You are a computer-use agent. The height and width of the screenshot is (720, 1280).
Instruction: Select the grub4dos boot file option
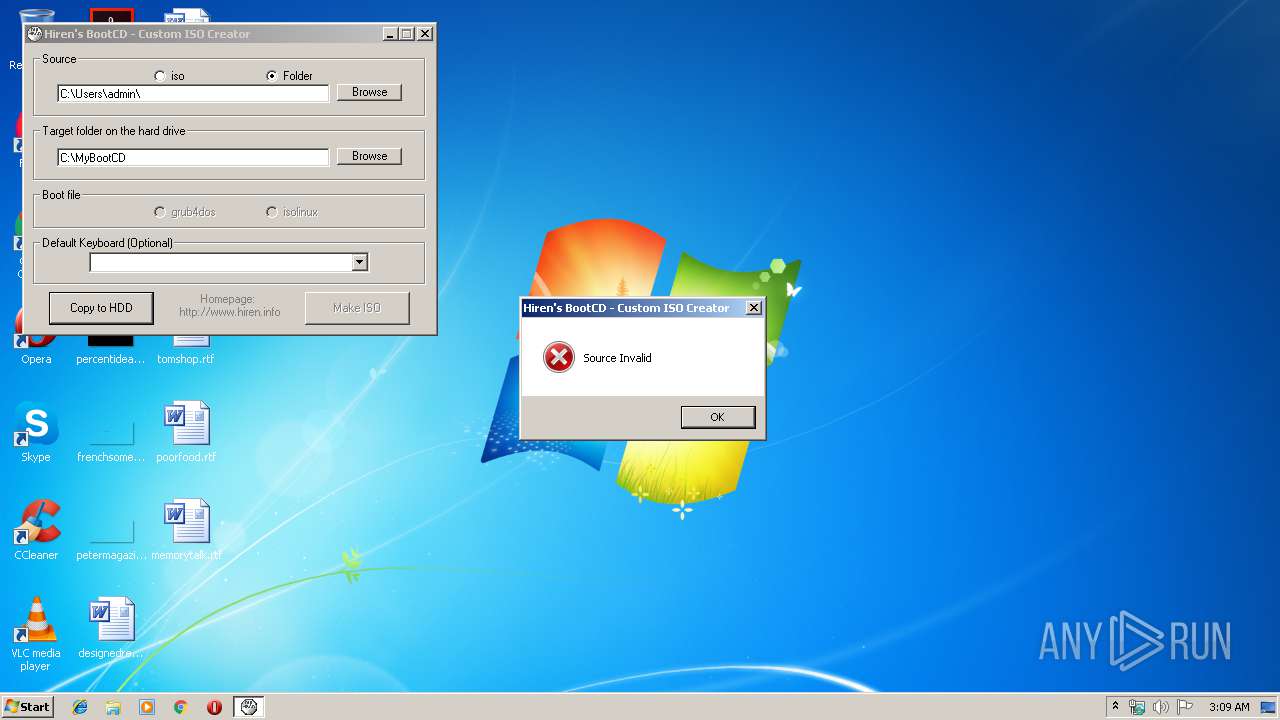pyautogui.click(x=160, y=212)
